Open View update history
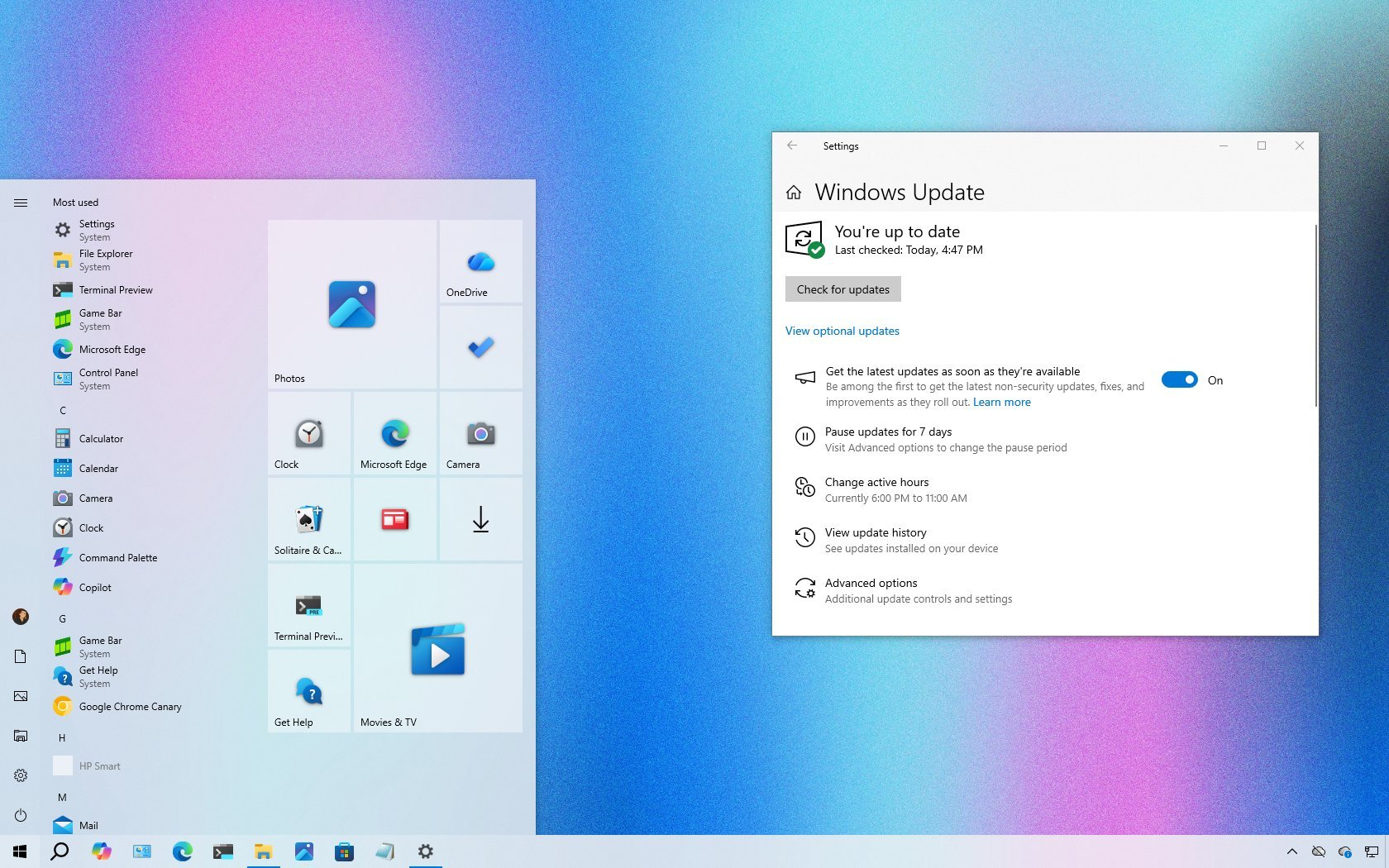The width and height of the screenshot is (1389, 868). (876, 532)
